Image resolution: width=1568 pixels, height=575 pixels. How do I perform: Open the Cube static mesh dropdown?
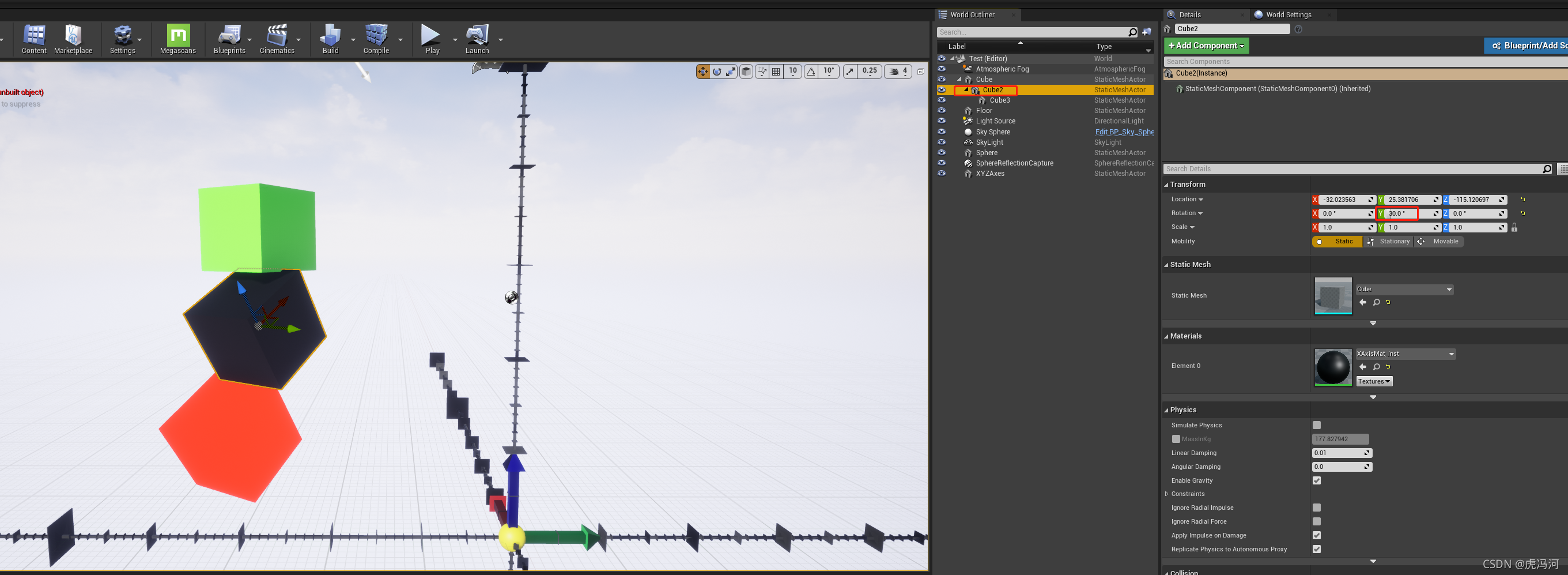1404,290
